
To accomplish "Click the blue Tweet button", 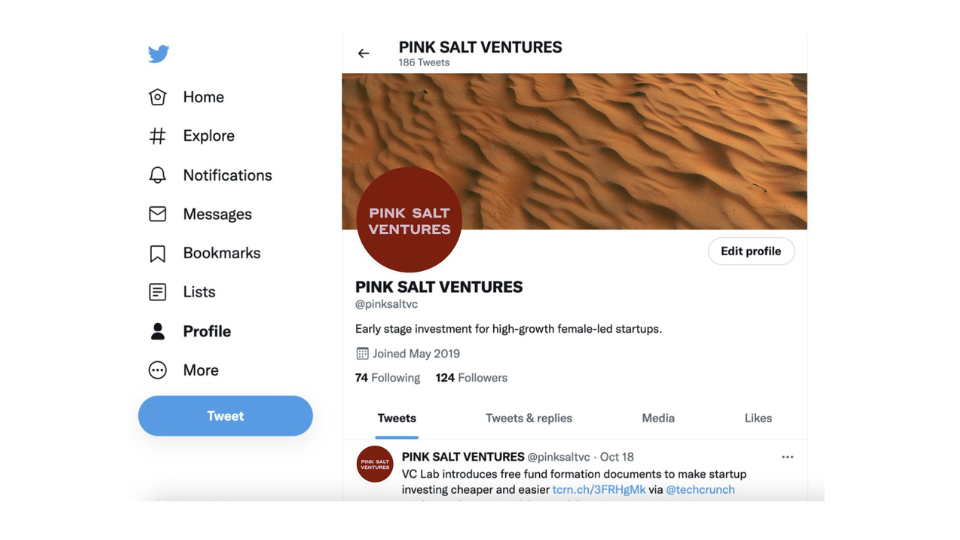I will click(225, 416).
